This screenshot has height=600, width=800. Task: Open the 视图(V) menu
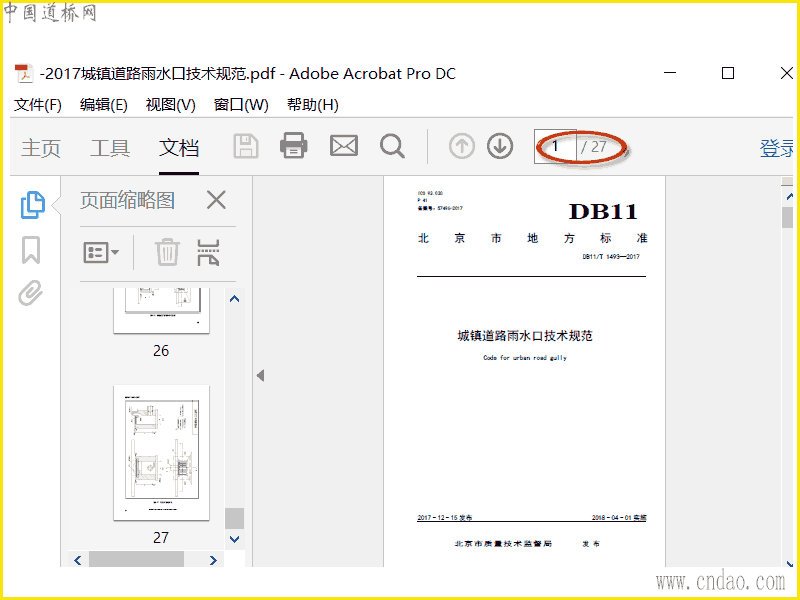pyautogui.click(x=170, y=105)
